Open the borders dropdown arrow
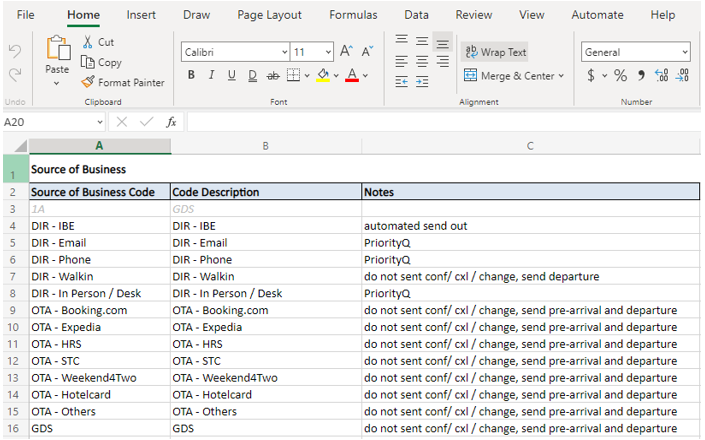 (x=307, y=76)
